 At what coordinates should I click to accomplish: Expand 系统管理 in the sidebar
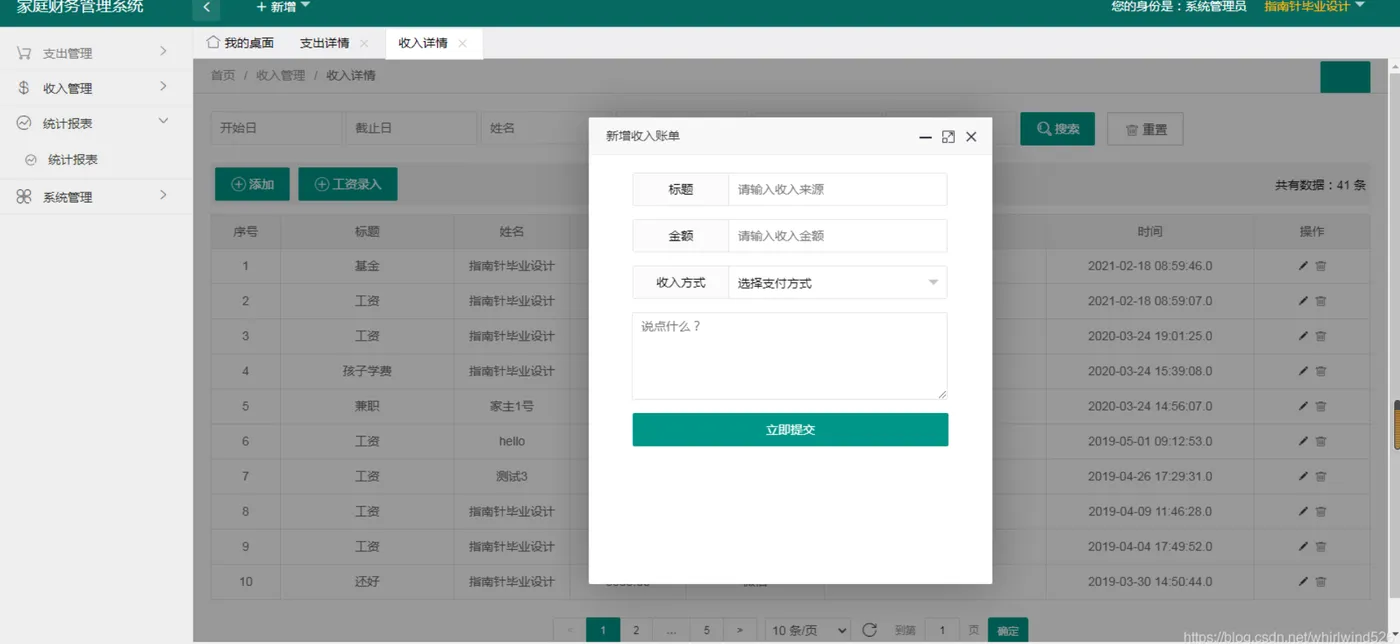coord(96,197)
